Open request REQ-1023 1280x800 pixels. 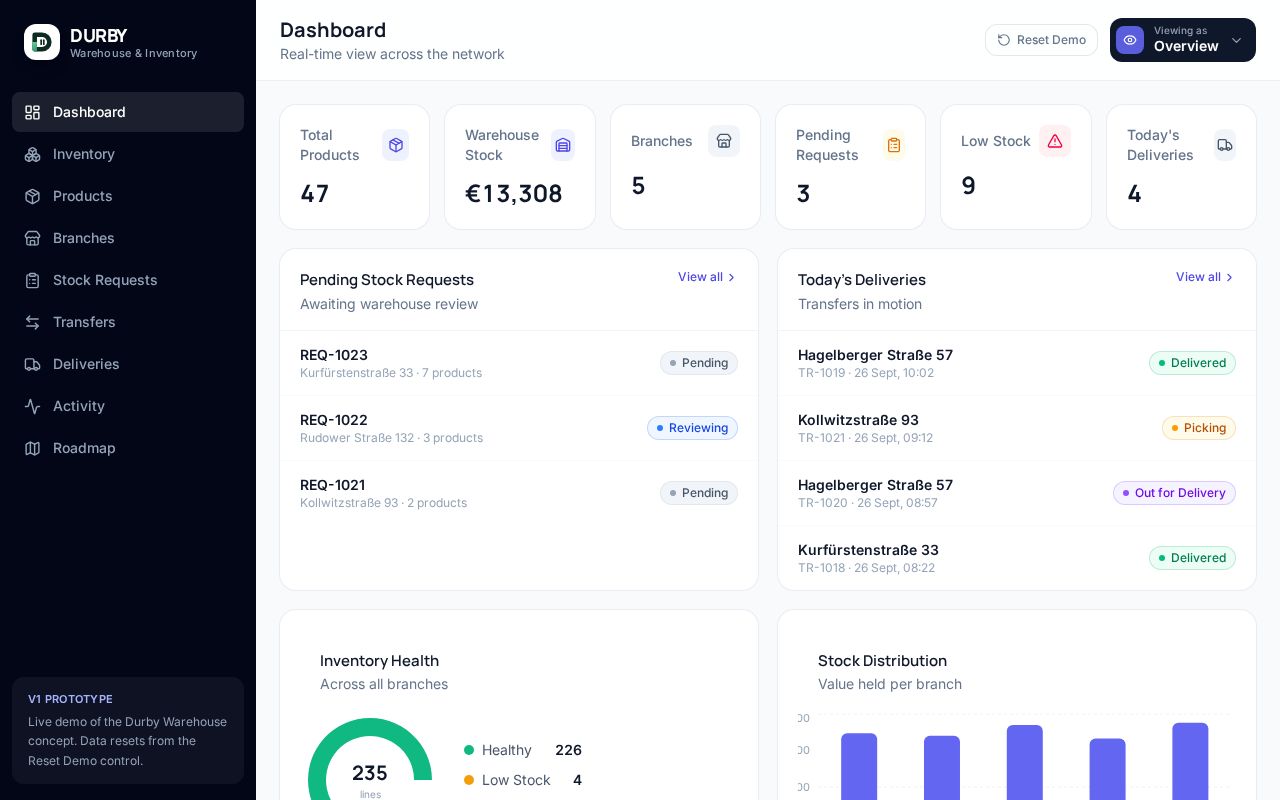pyautogui.click(x=519, y=363)
